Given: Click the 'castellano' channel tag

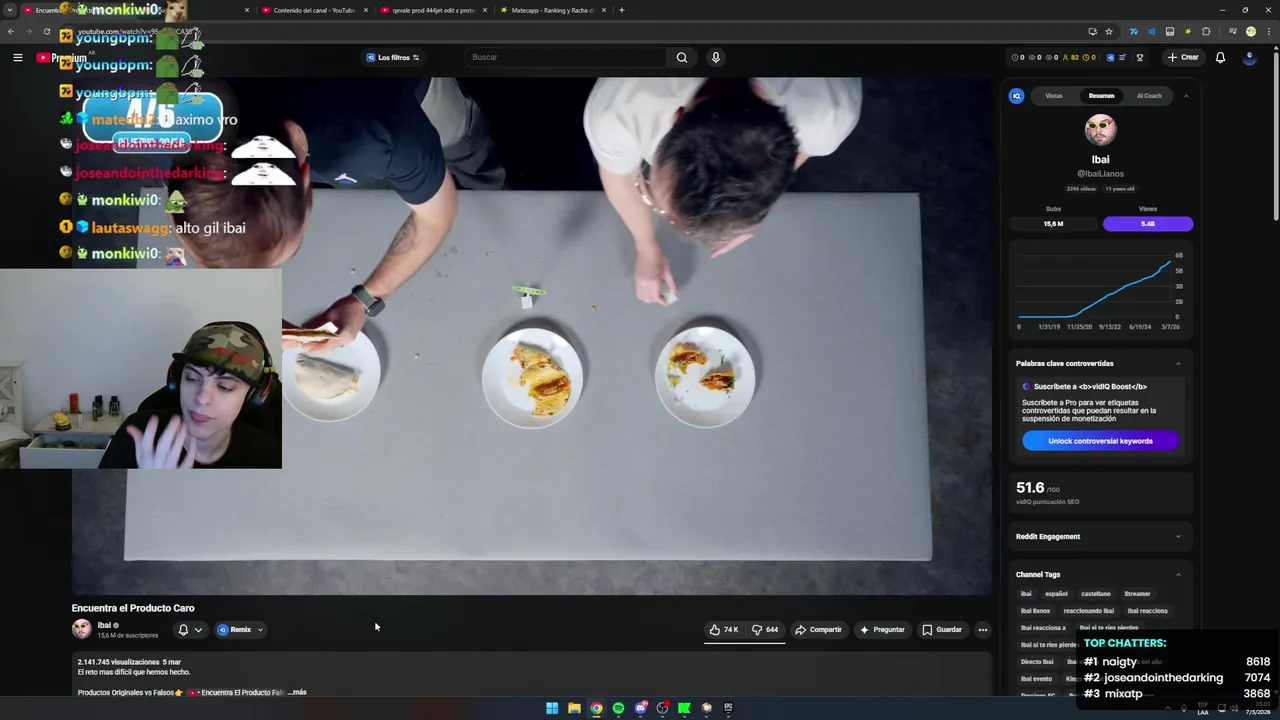Looking at the screenshot, I should point(1096,594).
